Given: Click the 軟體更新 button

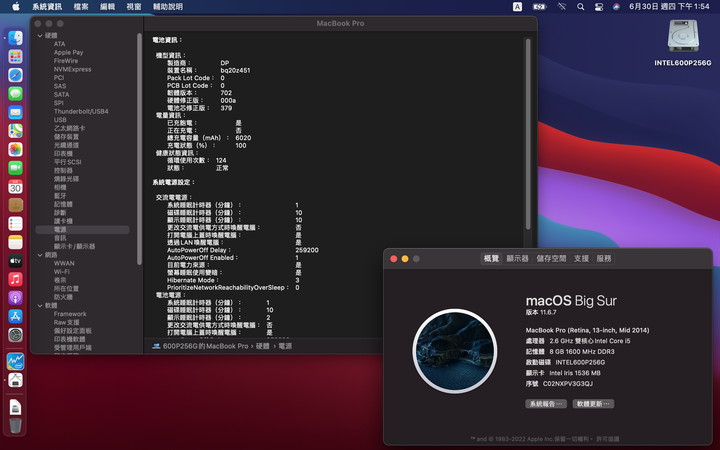Looking at the screenshot, I should pos(593,404).
